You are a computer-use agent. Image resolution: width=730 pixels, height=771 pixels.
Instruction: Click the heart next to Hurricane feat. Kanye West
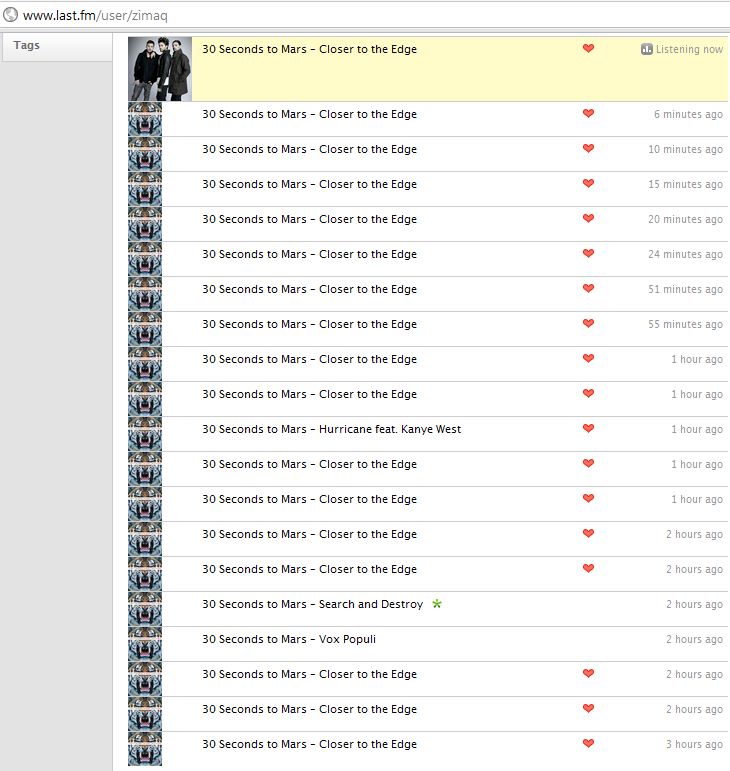click(x=588, y=428)
